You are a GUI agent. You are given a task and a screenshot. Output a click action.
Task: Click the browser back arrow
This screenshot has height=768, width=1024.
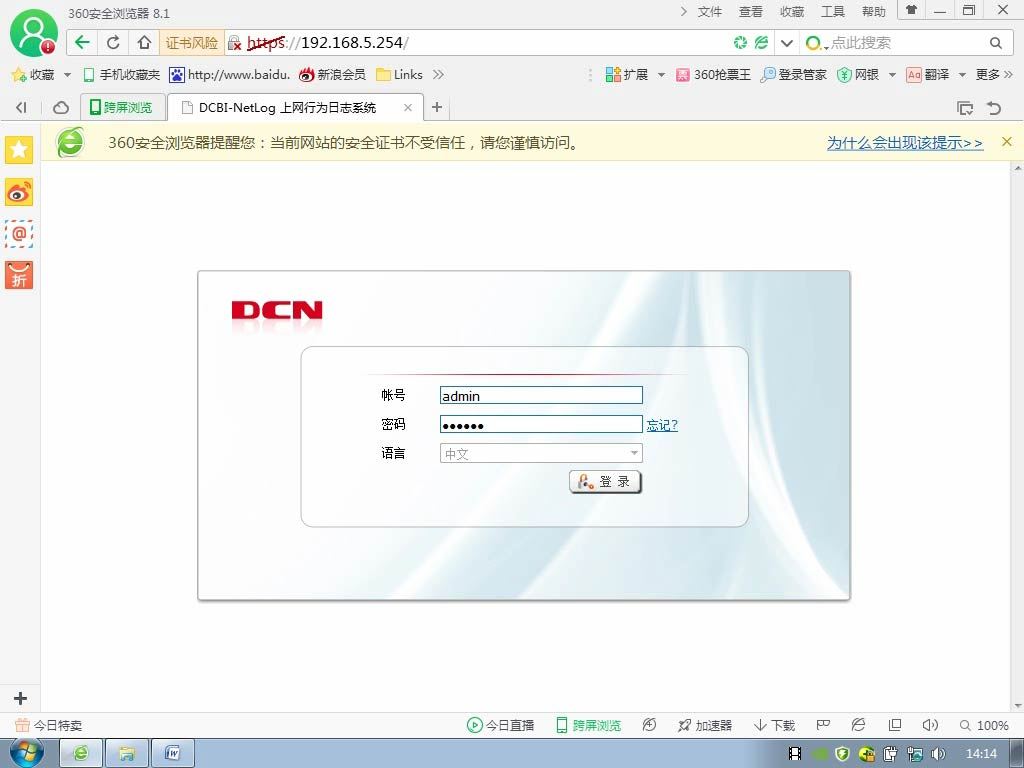pos(82,43)
